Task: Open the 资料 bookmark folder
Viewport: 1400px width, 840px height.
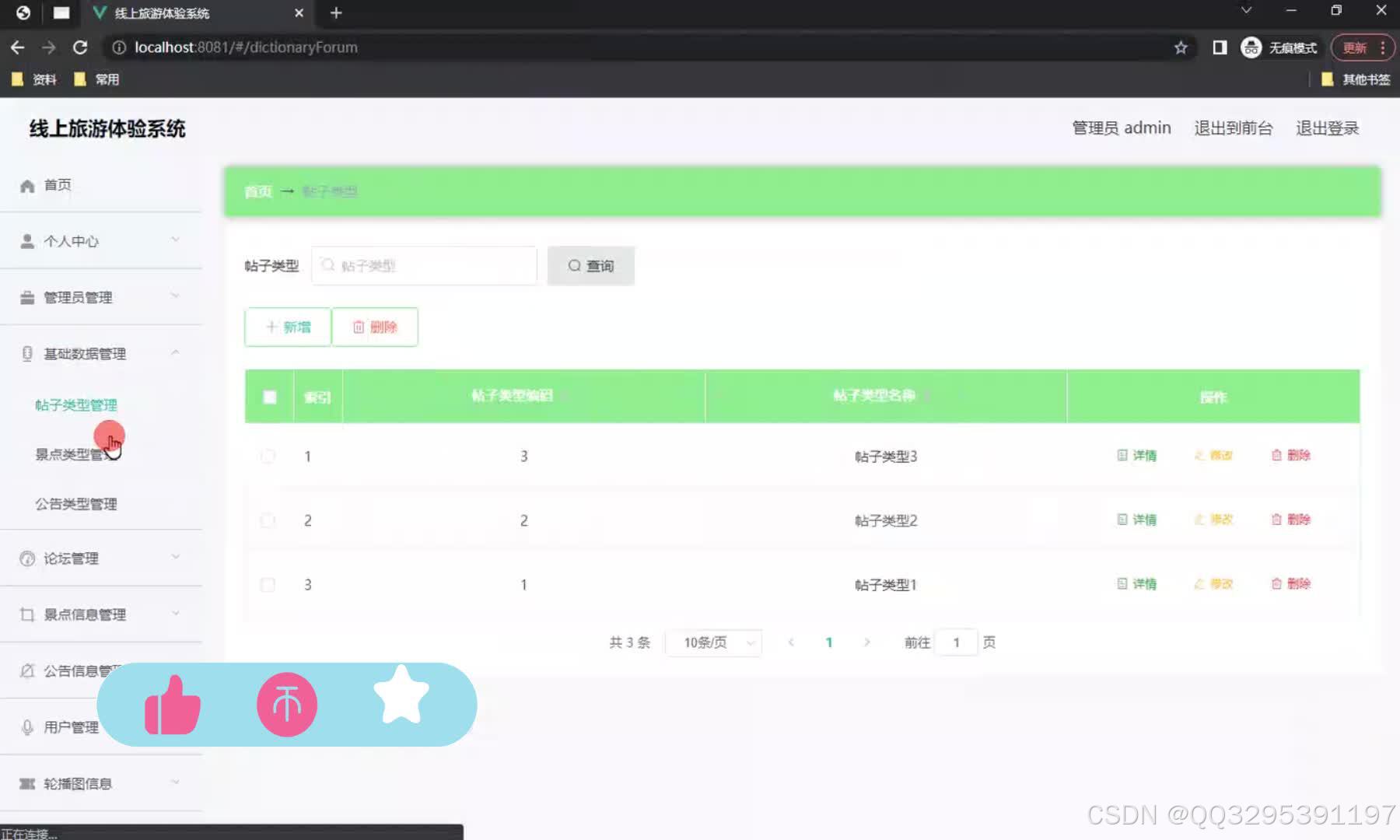Action: [33, 79]
